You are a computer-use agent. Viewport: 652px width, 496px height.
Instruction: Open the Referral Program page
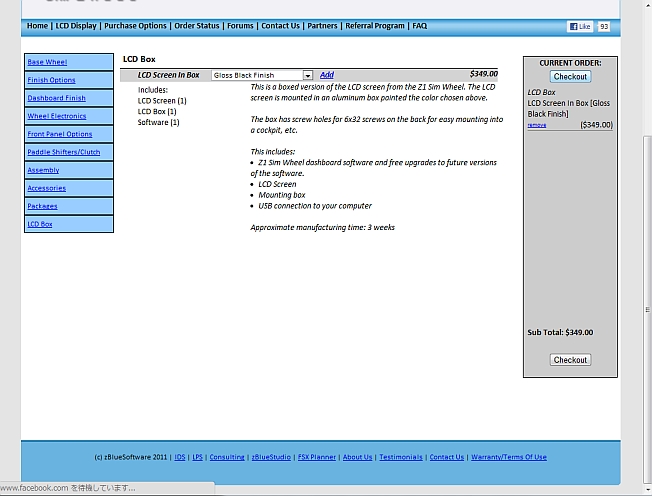click(375, 26)
